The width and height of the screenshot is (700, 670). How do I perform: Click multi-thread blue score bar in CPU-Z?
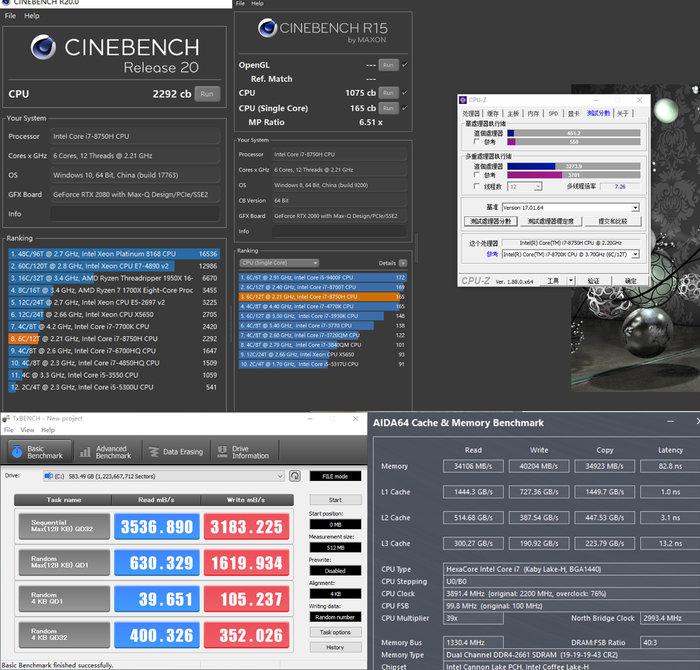531,166
